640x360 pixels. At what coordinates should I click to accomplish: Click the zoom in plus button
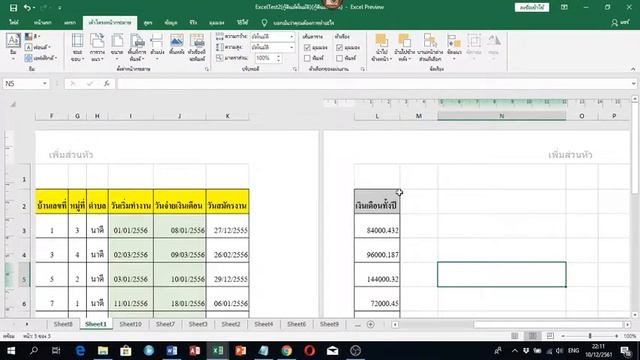616,336
